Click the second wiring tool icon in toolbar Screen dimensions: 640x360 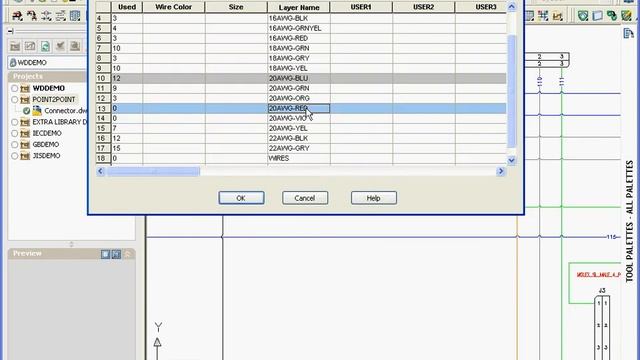click(x=32, y=16)
